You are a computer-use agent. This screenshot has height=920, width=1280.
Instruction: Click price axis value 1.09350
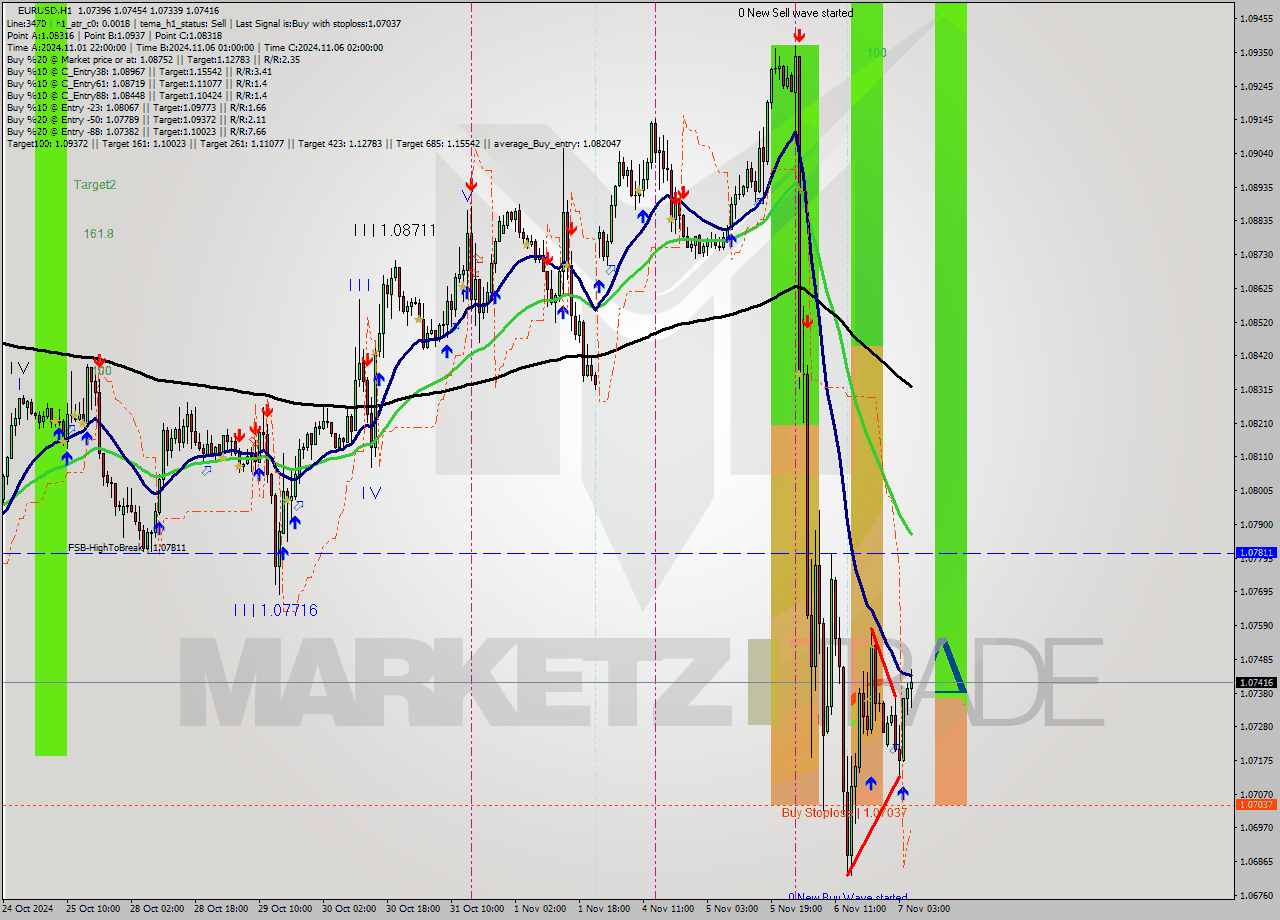pos(1256,52)
